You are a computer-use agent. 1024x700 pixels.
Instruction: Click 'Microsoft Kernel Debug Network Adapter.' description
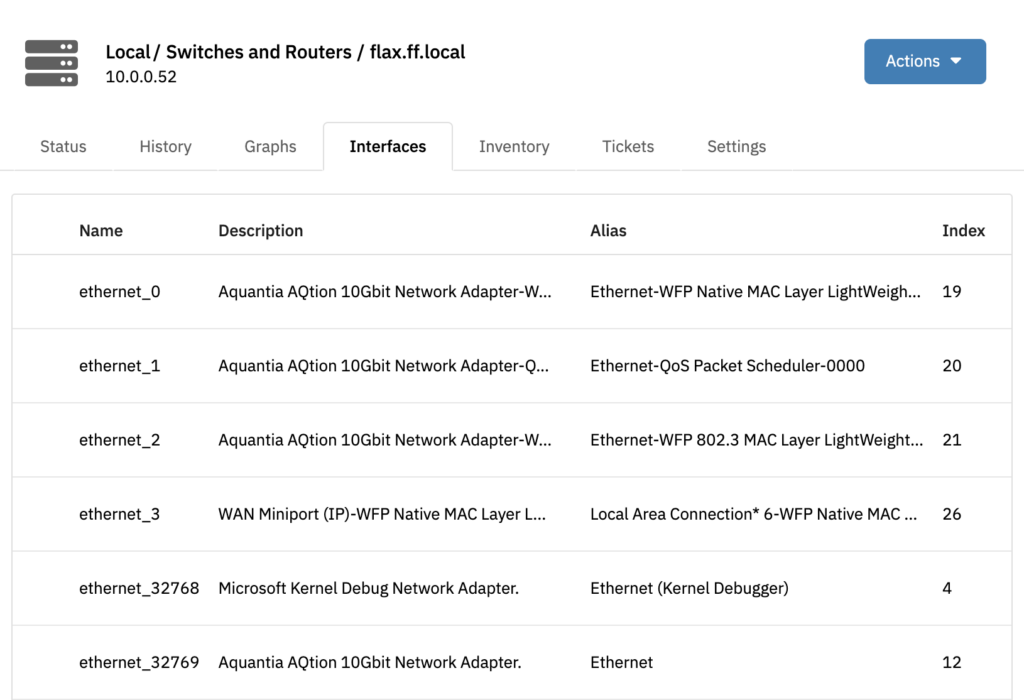coord(368,588)
